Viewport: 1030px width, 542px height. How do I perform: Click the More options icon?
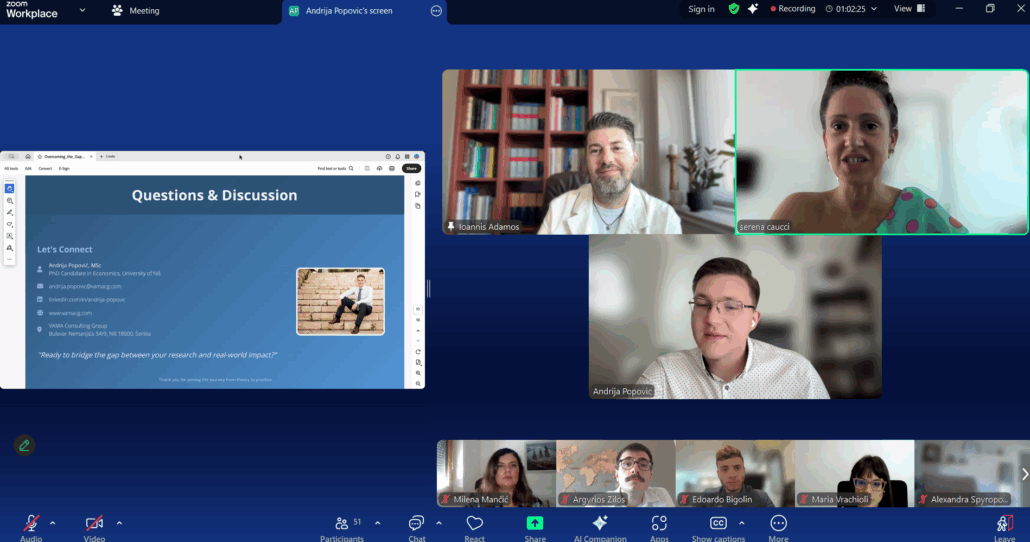point(778,523)
